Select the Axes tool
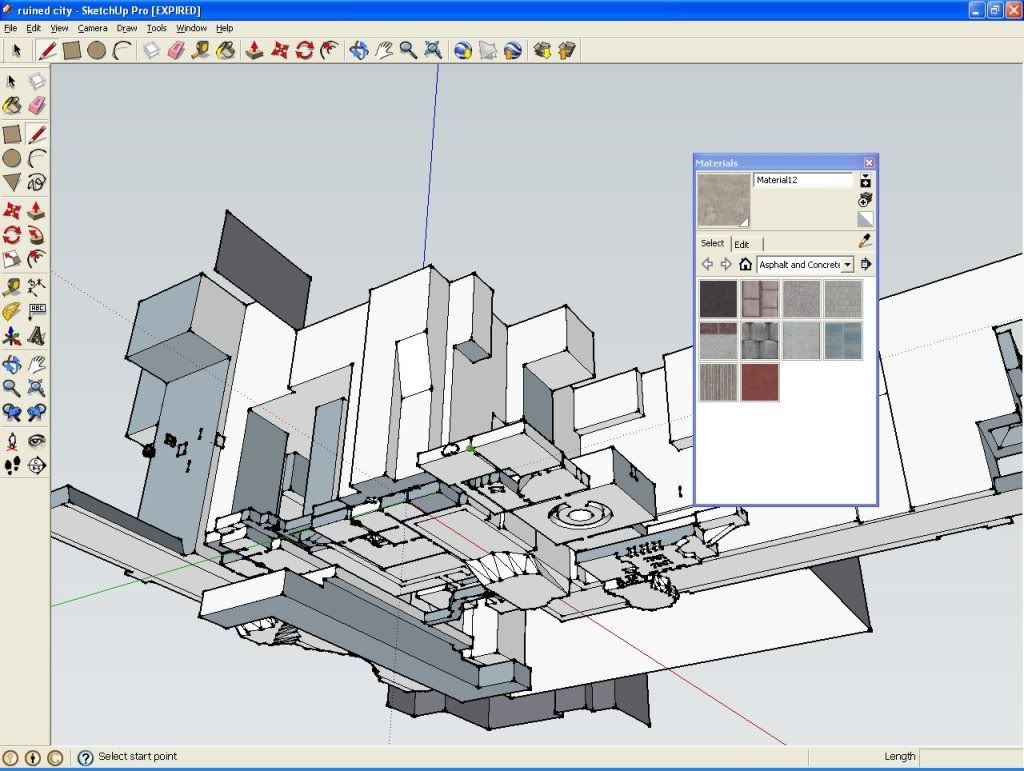The height and width of the screenshot is (771, 1024). point(12,336)
